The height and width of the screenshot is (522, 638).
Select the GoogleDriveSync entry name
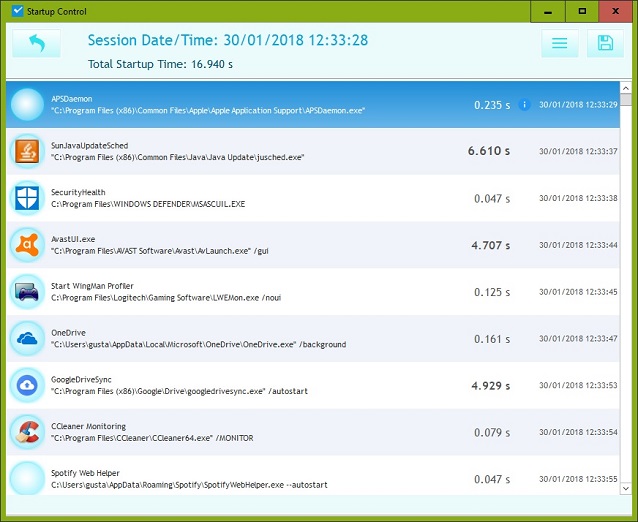[81, 380]
